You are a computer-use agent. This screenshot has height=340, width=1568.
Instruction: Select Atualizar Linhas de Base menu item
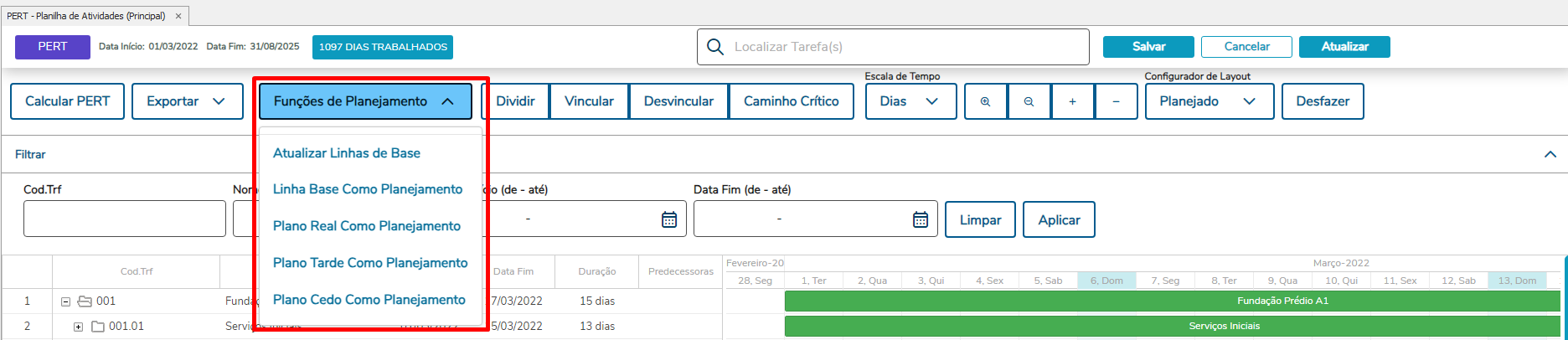[347, 153]
